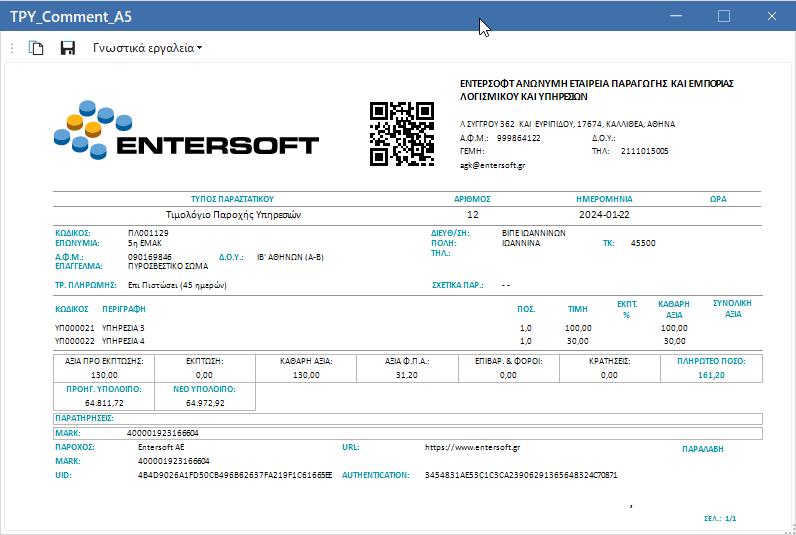This screenshot has width=796, height=535.
Task: Click the payable amount 161,20
Action: coord(711,375)
